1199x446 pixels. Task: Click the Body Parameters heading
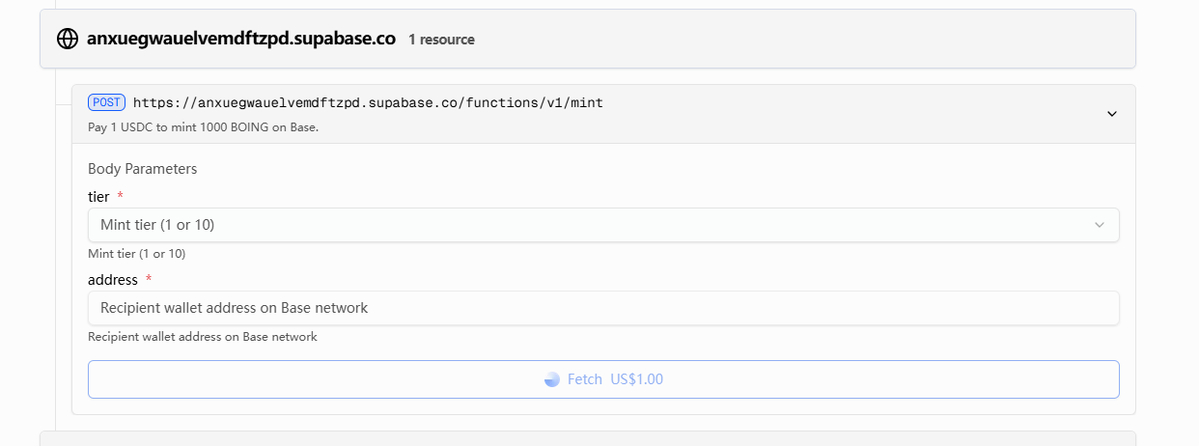[142, 169]
